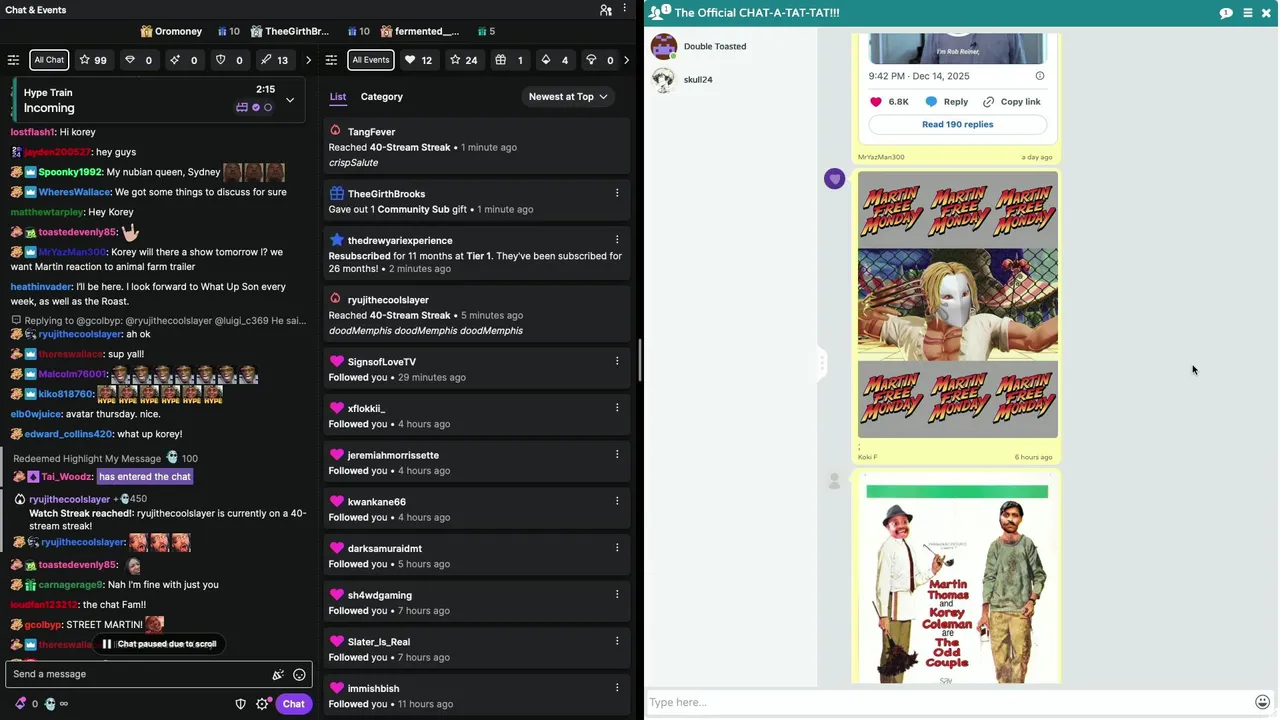Click Read 190 replies button

(x=957, y=124)
